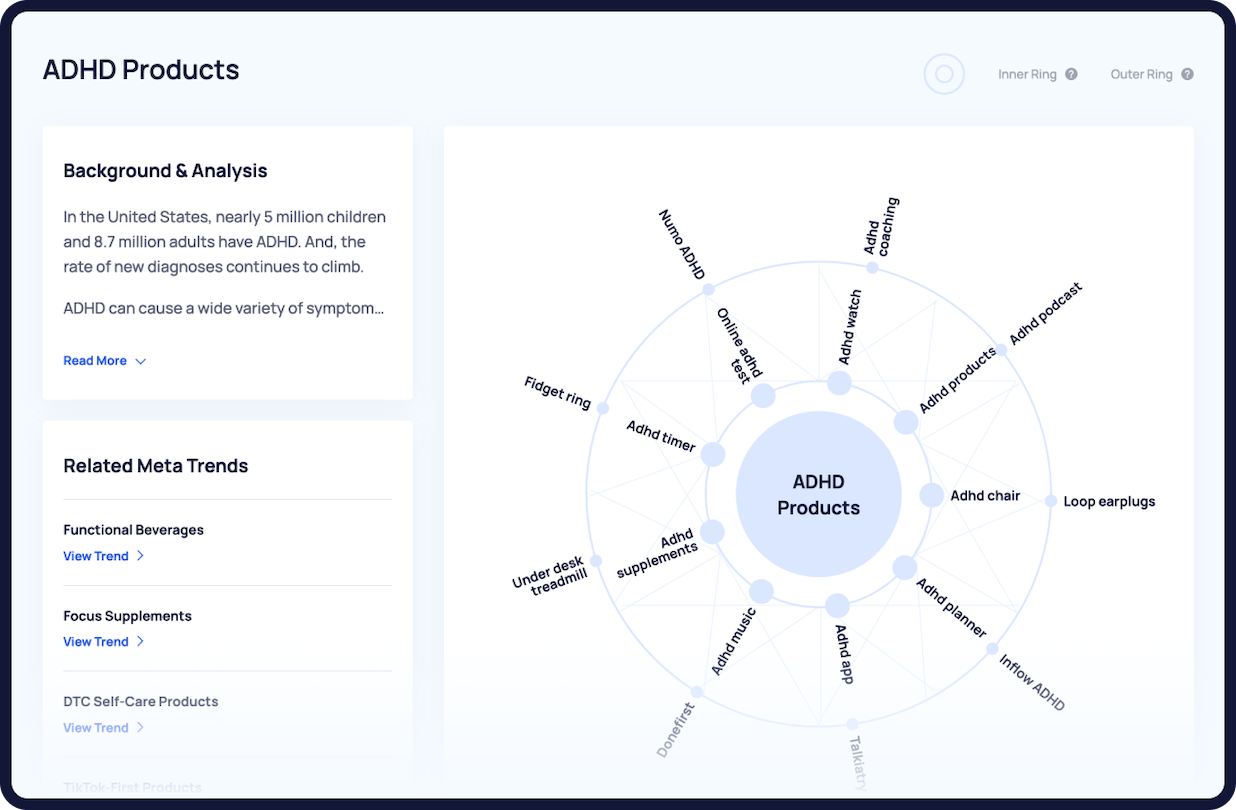Select the Adhd chair node circle
This screenshot has height=810, width=1236.
[932, 495]
